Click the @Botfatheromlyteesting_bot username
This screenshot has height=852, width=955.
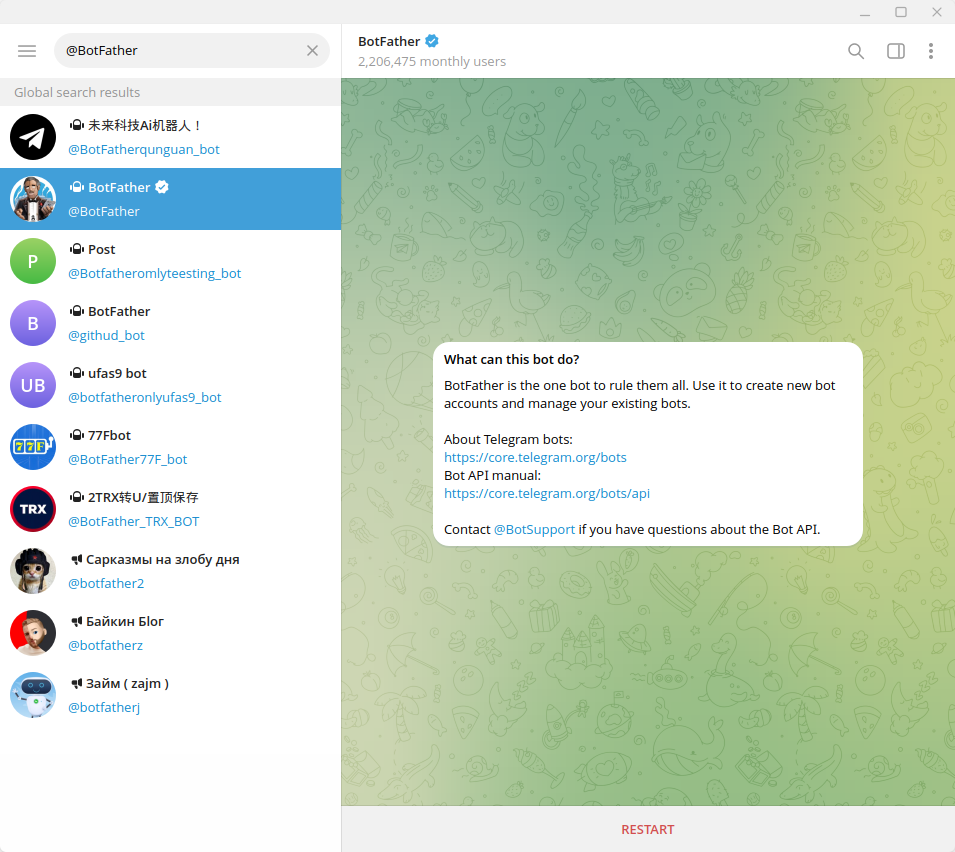tap(155, 273)
